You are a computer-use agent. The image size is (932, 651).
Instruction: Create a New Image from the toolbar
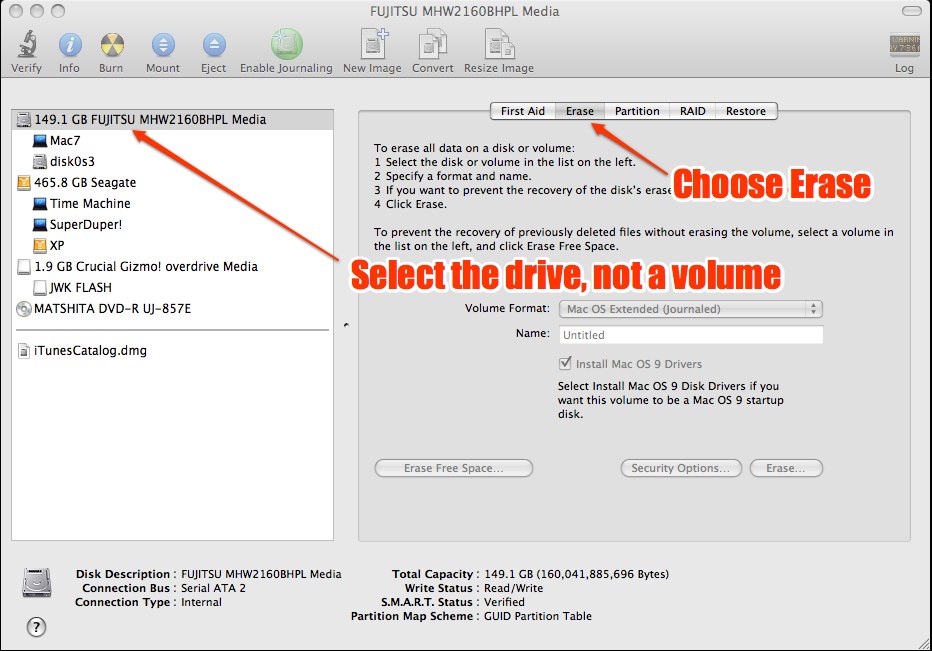373,44
